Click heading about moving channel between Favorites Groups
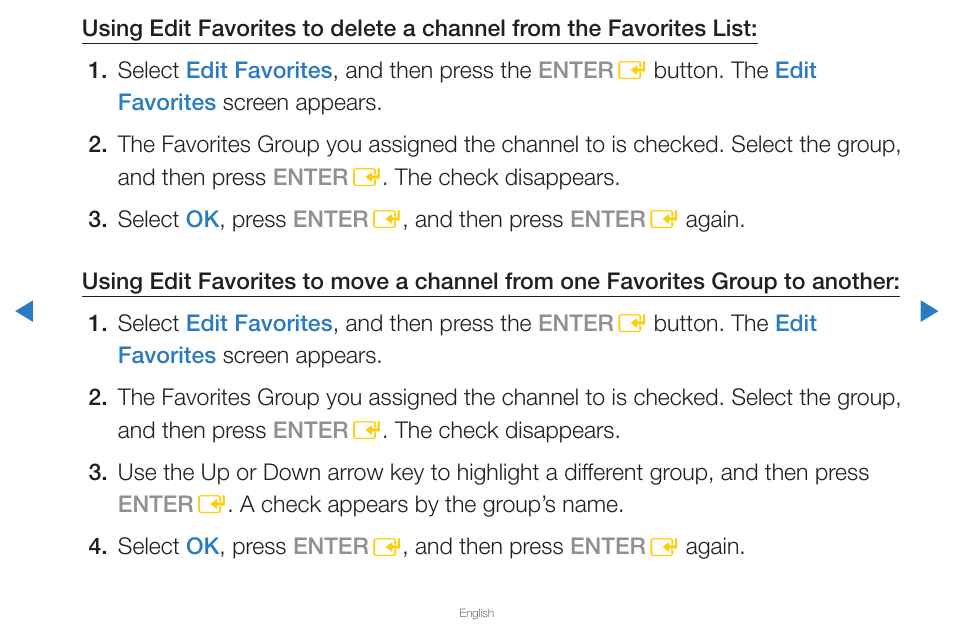Image resolution: width=954 pixels, height=624 pixels. 490,282
